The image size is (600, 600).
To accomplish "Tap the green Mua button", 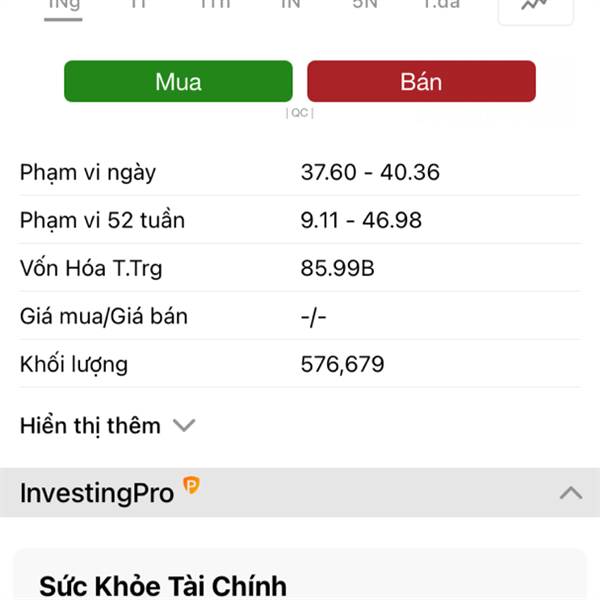I will tap(178, 82).
